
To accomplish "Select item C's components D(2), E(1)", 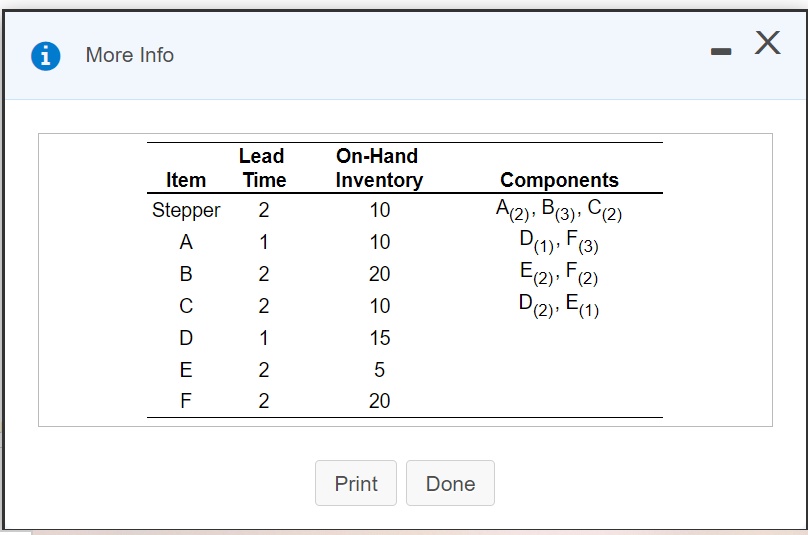I will pos(559,306).
